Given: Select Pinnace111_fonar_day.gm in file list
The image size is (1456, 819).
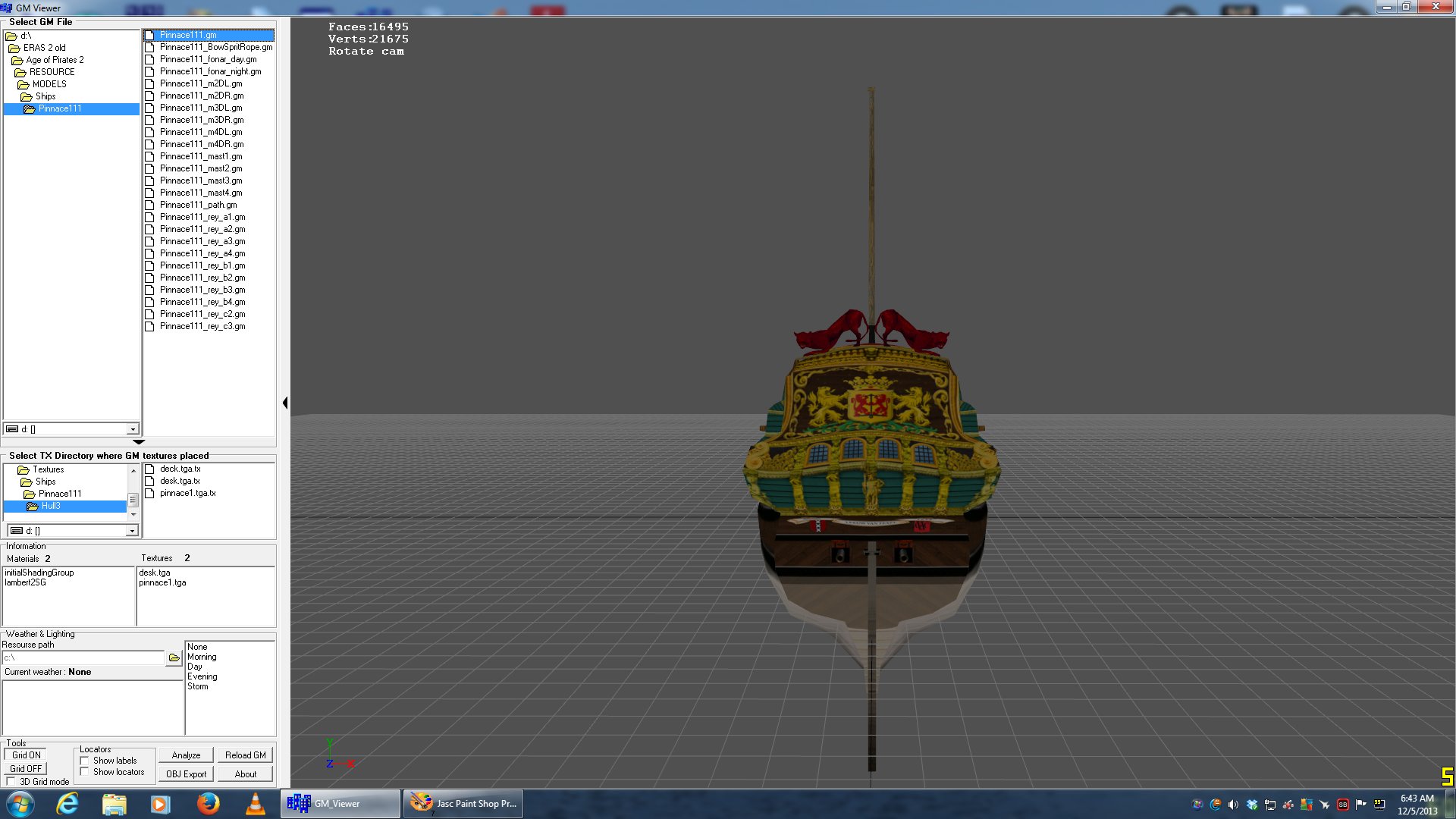Looking at the screenshot, I should pyautogui.click(x=208, y=59).
